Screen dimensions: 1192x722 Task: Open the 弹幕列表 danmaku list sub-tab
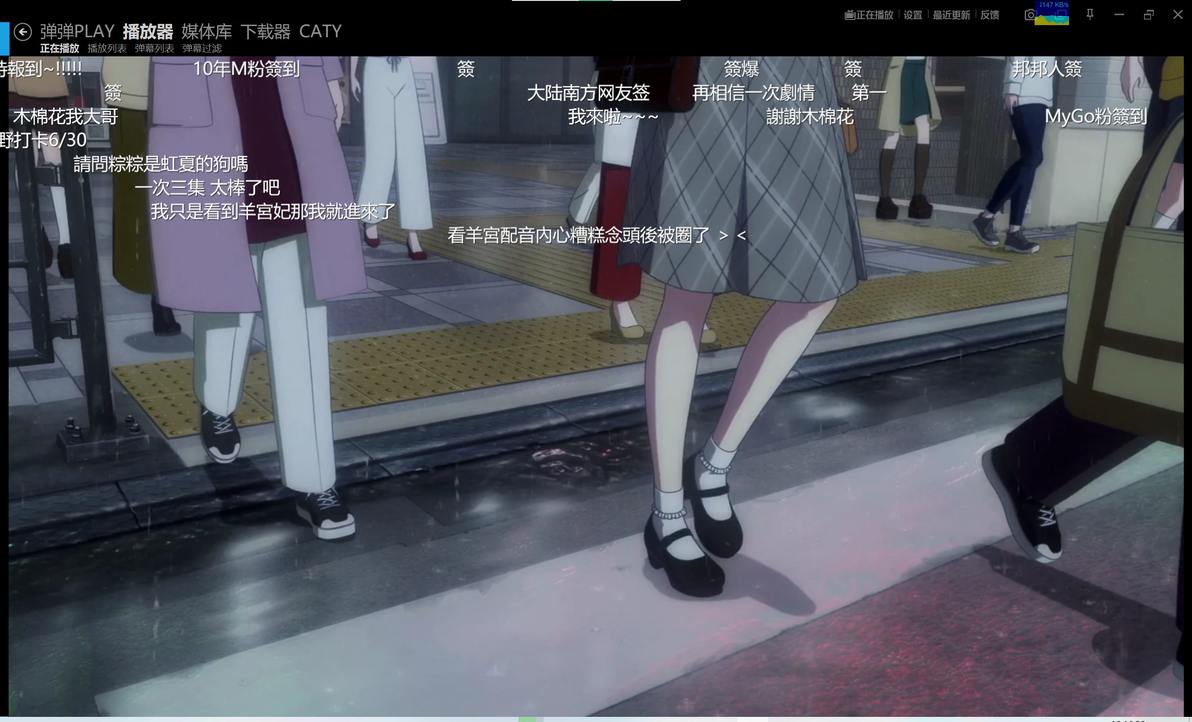(x=154, y=48)
